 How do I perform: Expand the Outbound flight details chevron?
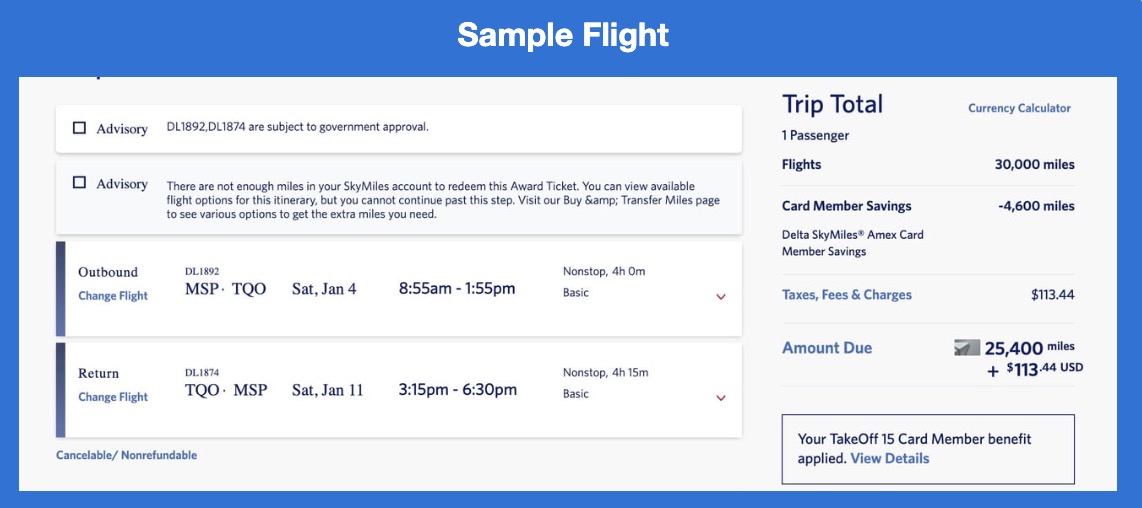pyautogui.click(x=721, y=296)
